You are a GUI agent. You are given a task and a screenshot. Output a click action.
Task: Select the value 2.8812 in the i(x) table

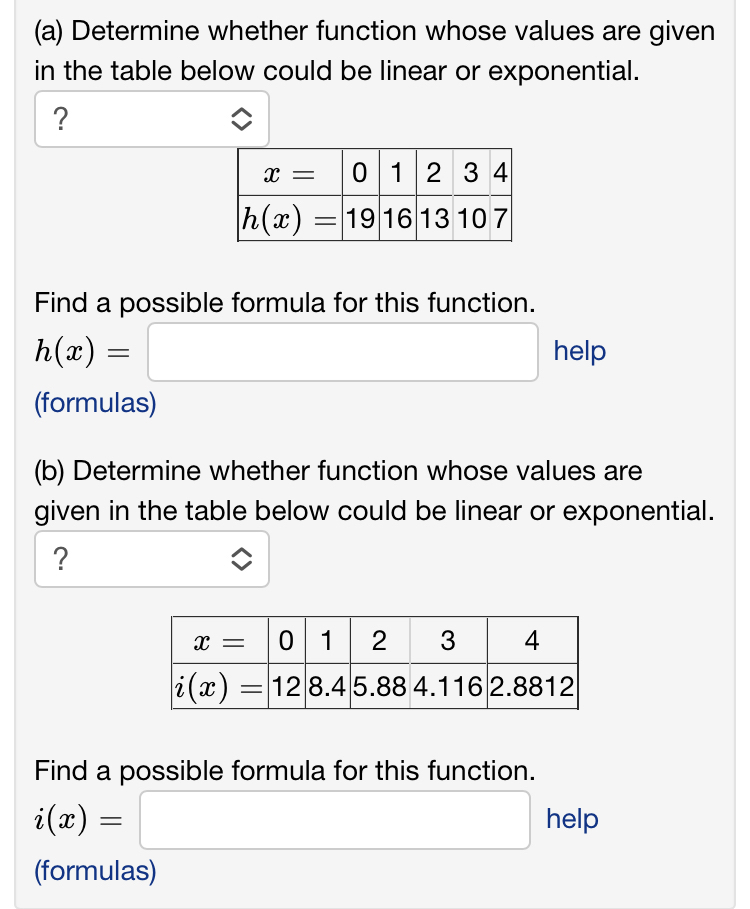(x=532, y=686)
